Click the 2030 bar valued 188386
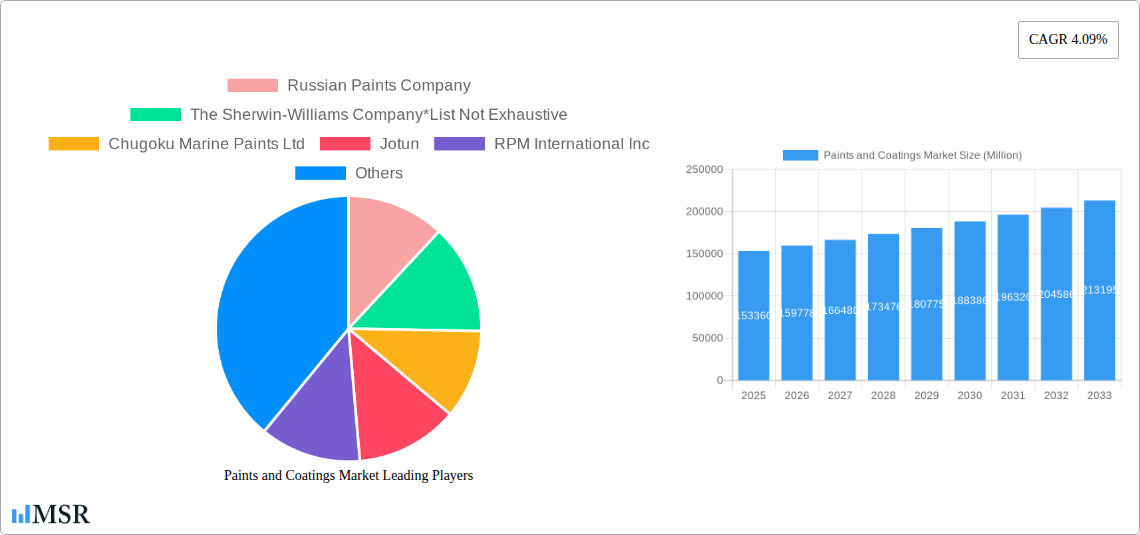This screenshot has height=535, width=1140. point(970,301)
